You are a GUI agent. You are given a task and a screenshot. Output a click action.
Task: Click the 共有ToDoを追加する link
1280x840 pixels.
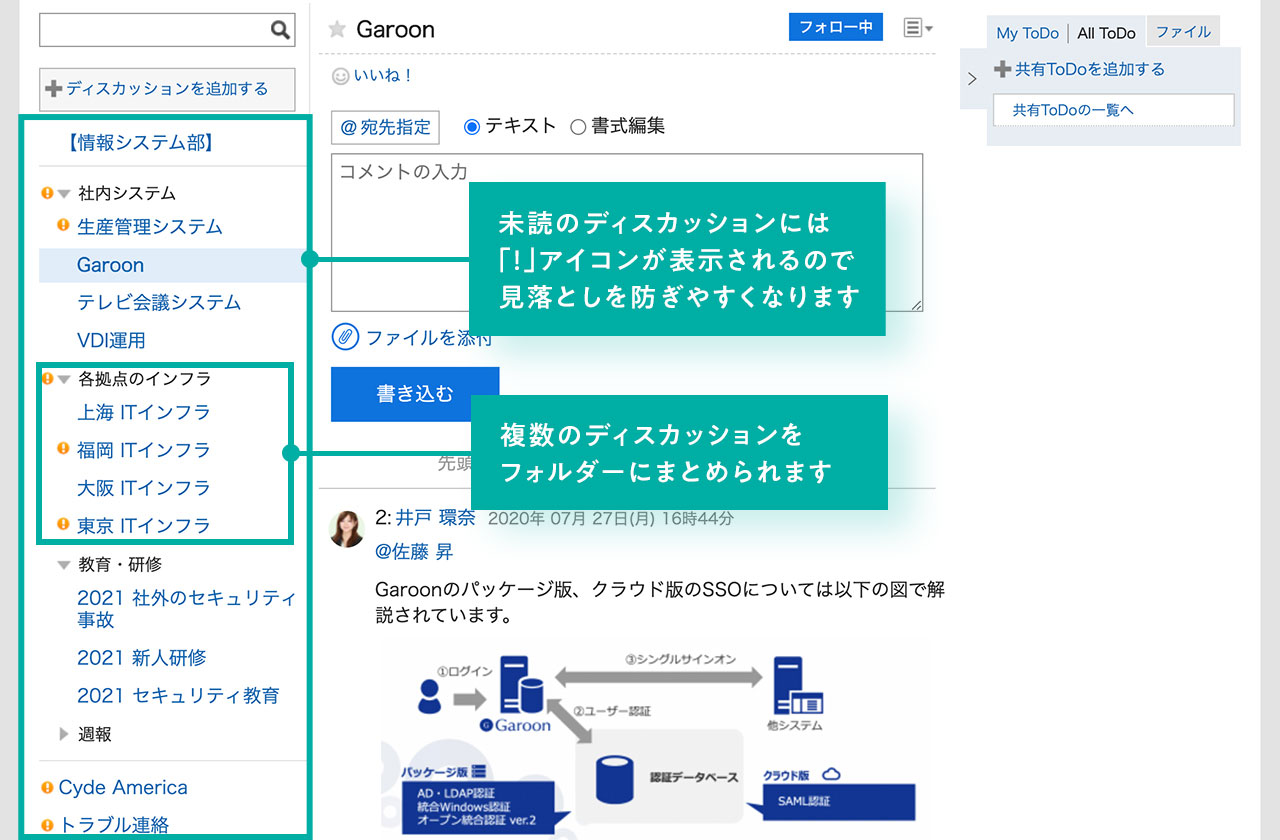[x=1090, y=69]
